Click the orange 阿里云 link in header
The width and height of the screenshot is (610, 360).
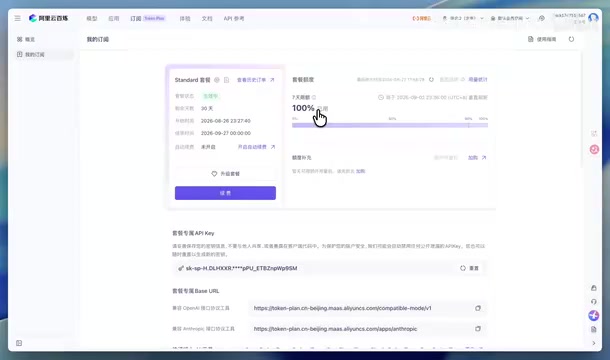[x=422, y=18]
